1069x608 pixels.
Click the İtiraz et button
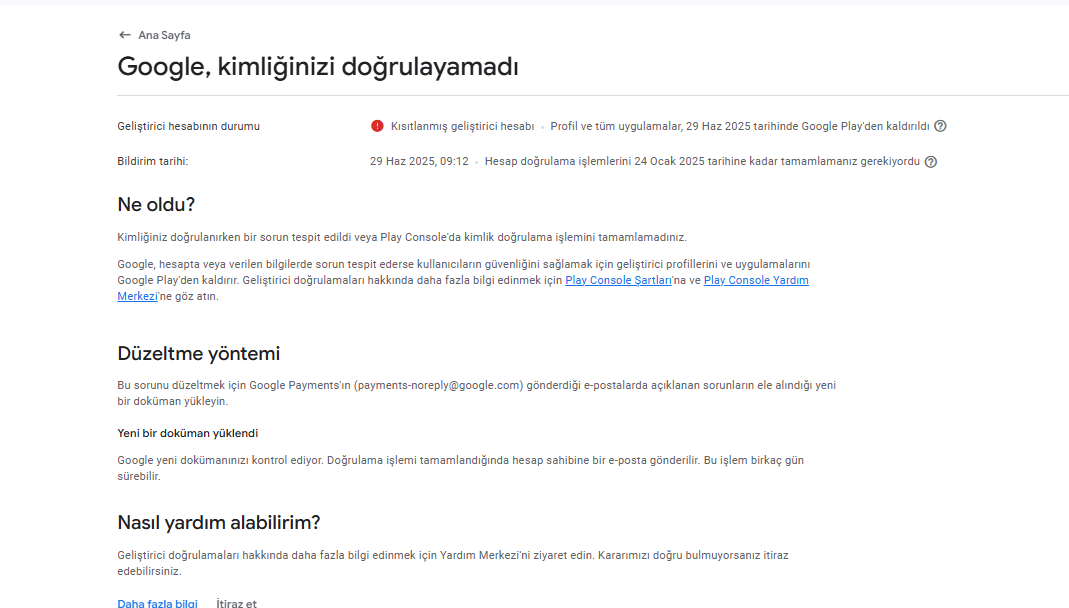tap(237, 603)
